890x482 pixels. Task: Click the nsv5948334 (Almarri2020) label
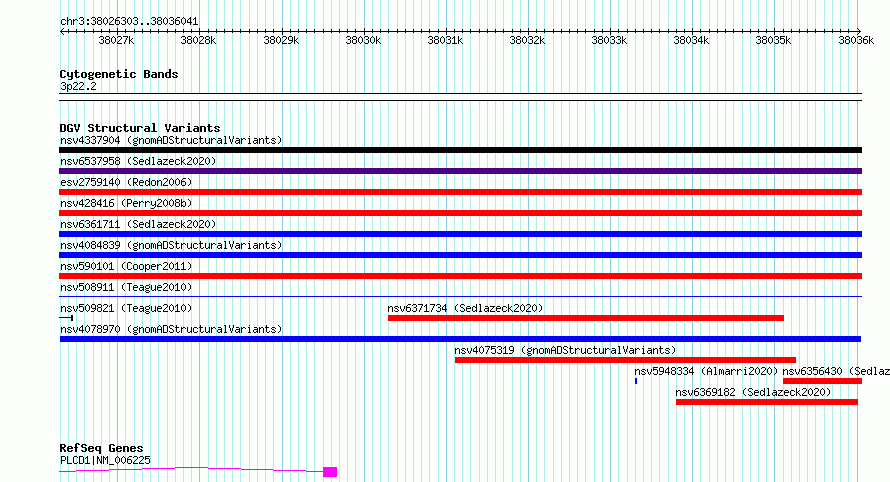click(706, 371)
